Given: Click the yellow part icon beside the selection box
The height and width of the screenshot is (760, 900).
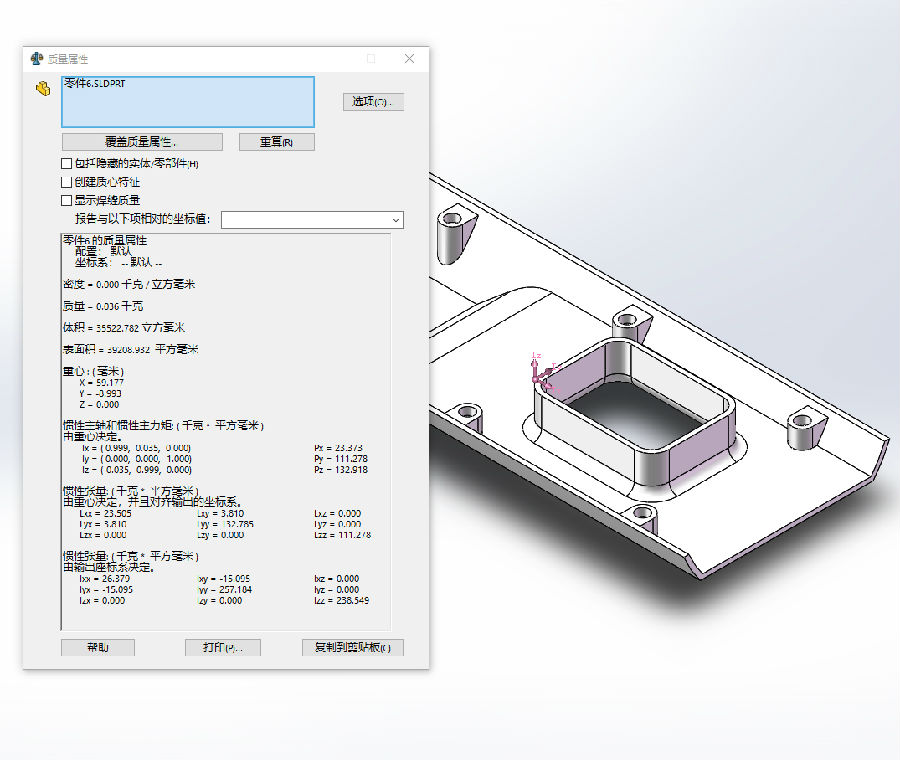Looking at the screenshot, I should point(43,89).
